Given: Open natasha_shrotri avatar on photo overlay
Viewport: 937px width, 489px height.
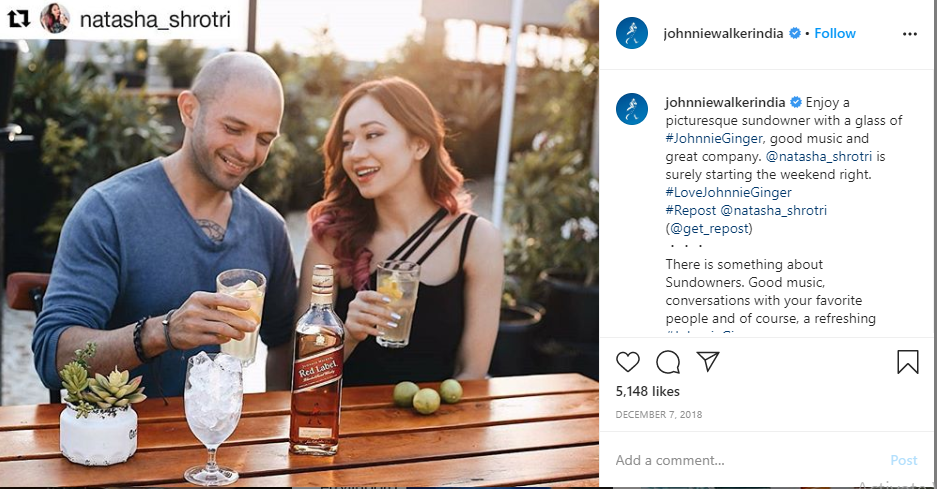Looking at the screenshot, I should pyautogui.click(x=54, y=19).
